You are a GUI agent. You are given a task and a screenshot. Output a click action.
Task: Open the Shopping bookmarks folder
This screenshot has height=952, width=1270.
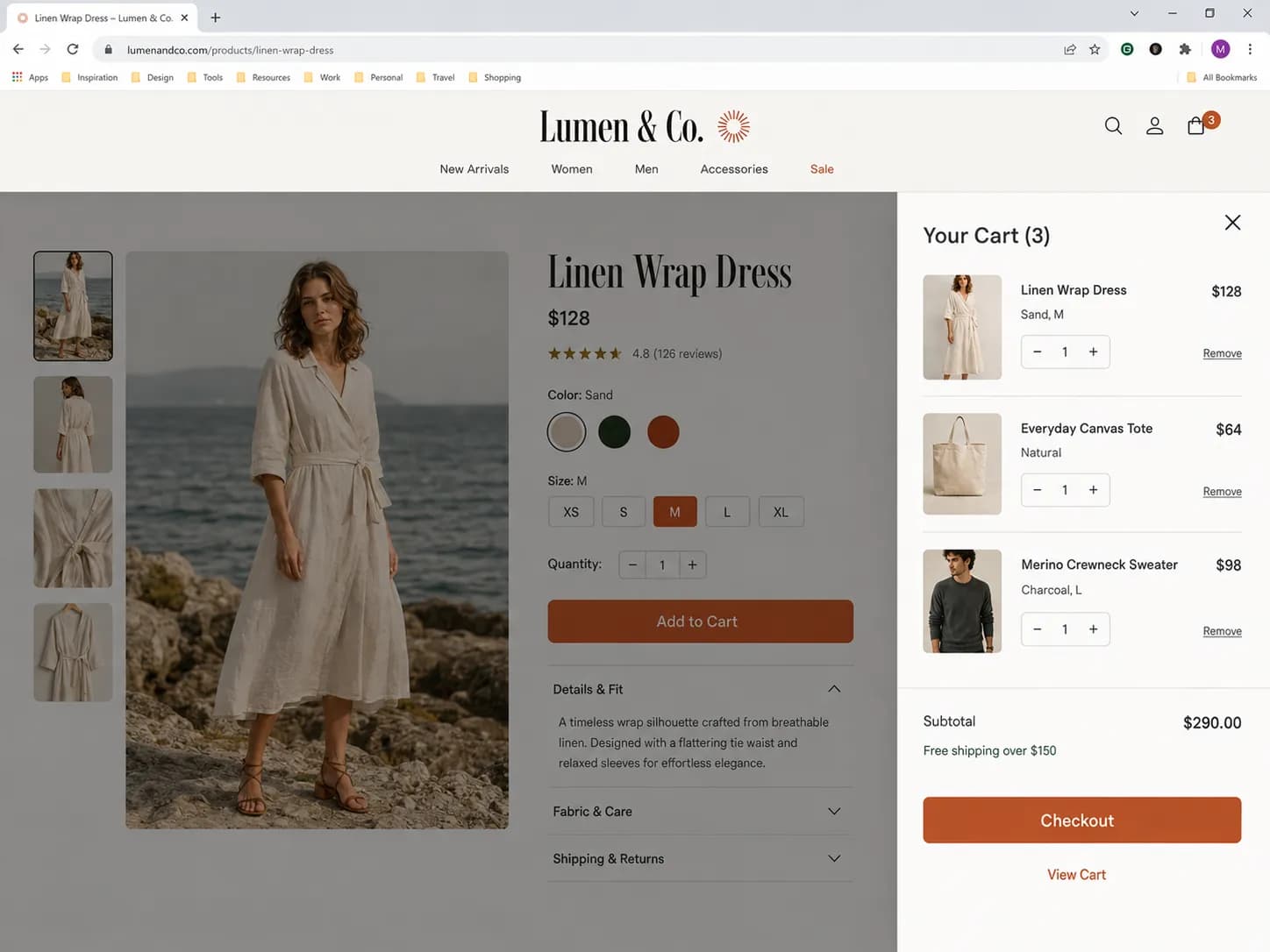point(495,77)
